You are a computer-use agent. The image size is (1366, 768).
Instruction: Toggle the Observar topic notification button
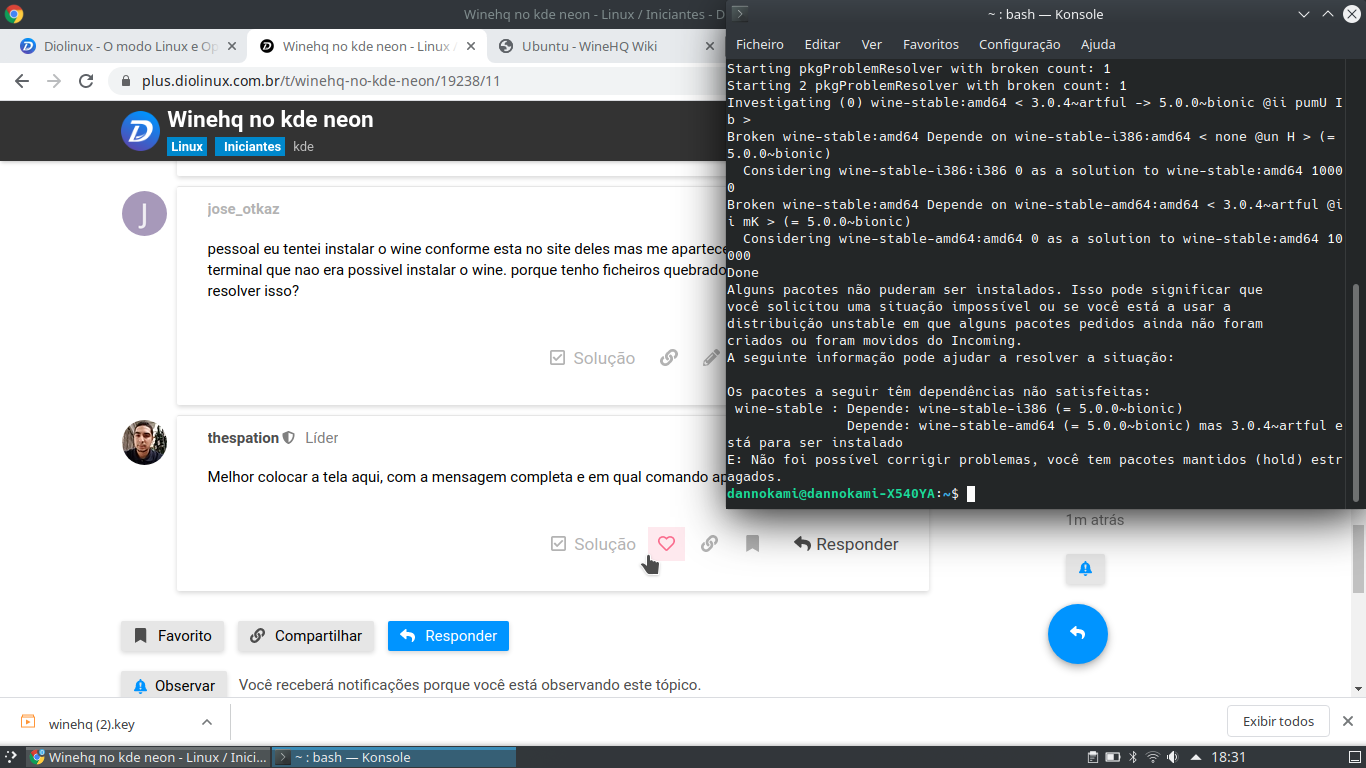coord(174,686)
